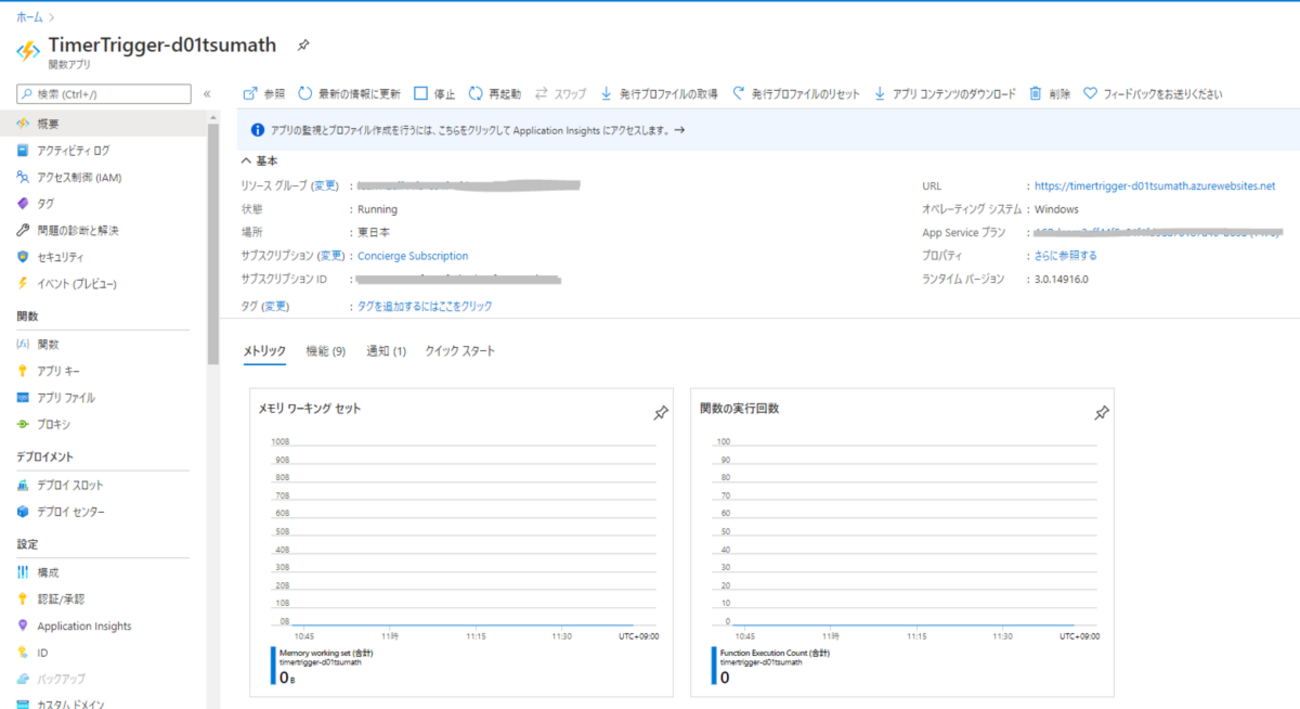The height and width of the screenshot is (709, 1300).
Task: Pin TimerTrigger-d01tsumath to the dashboard
Action: [x=303, y=45]
